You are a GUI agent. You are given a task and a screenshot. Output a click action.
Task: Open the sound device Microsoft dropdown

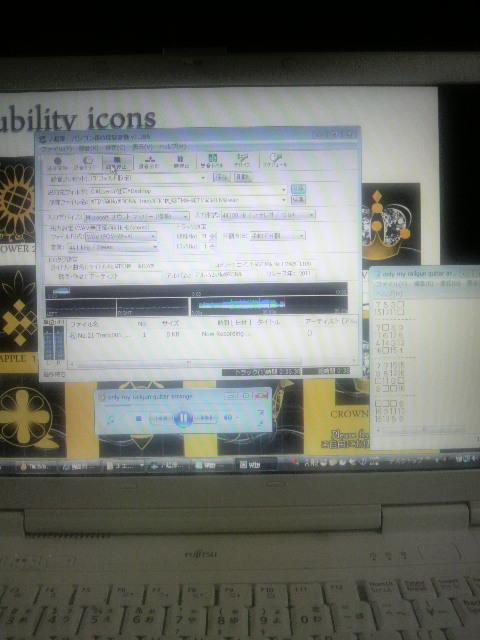(137, 217)
